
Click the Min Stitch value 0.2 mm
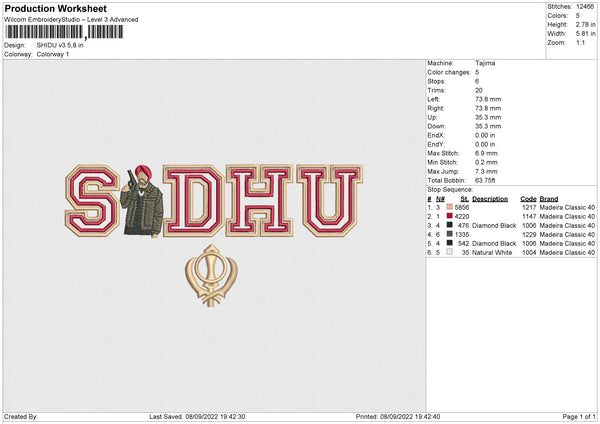(x=486, y=162)
